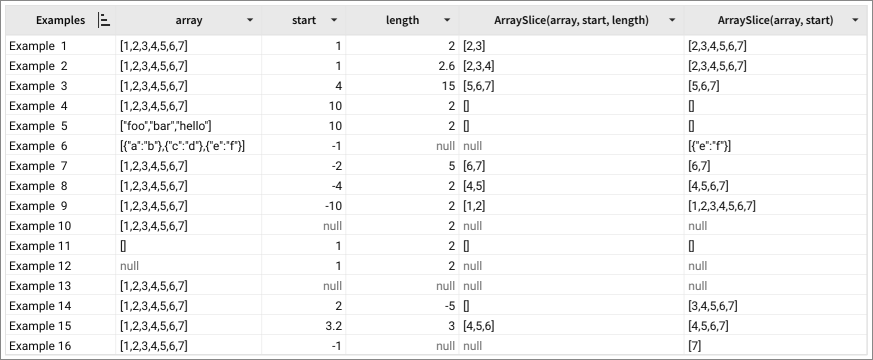Expand the ArraySlice(array, start, length) column menu
Screen dimensions: 873x360
coord(672,21)
